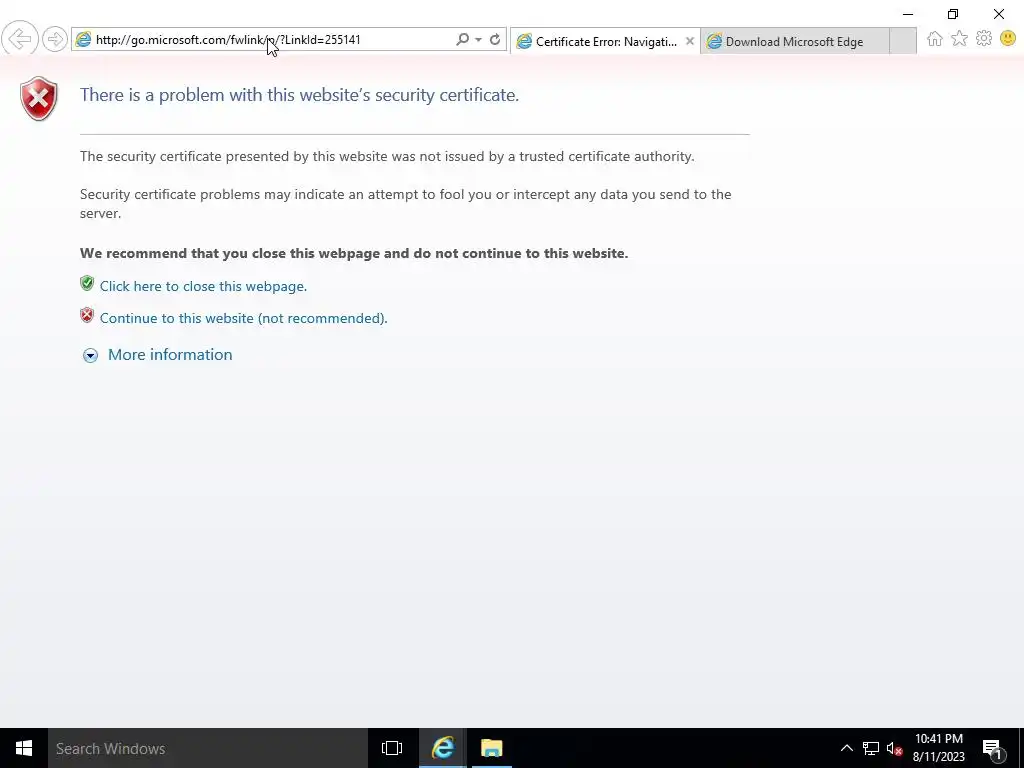Expand the More information arrow

point(90,355)
